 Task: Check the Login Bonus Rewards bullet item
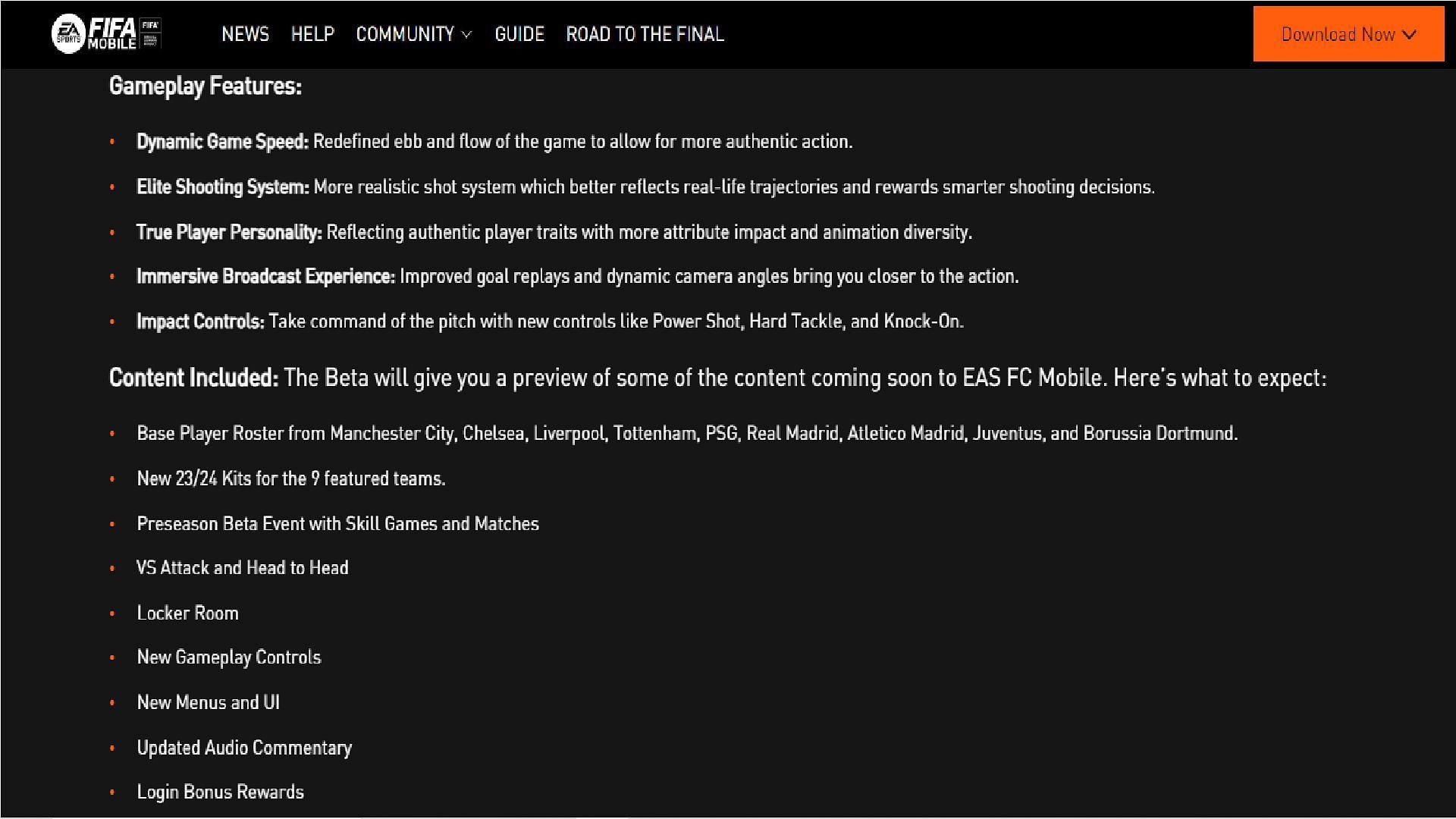[219, 790]
